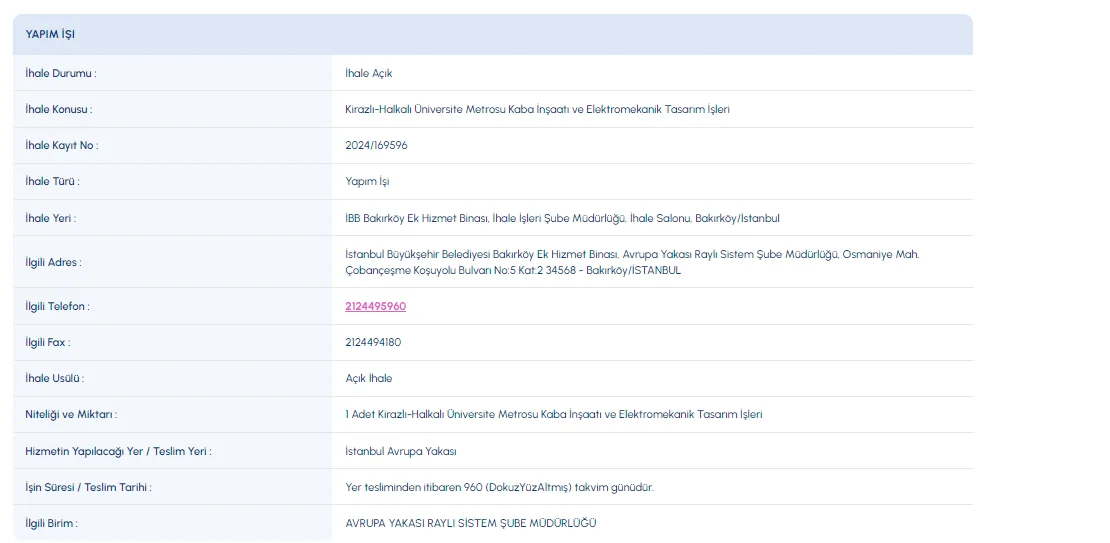Select the 1 Adet quantity description text
Image resolution: width=1110 pixels, height=543 pixels.
click(x=553, y=414)
